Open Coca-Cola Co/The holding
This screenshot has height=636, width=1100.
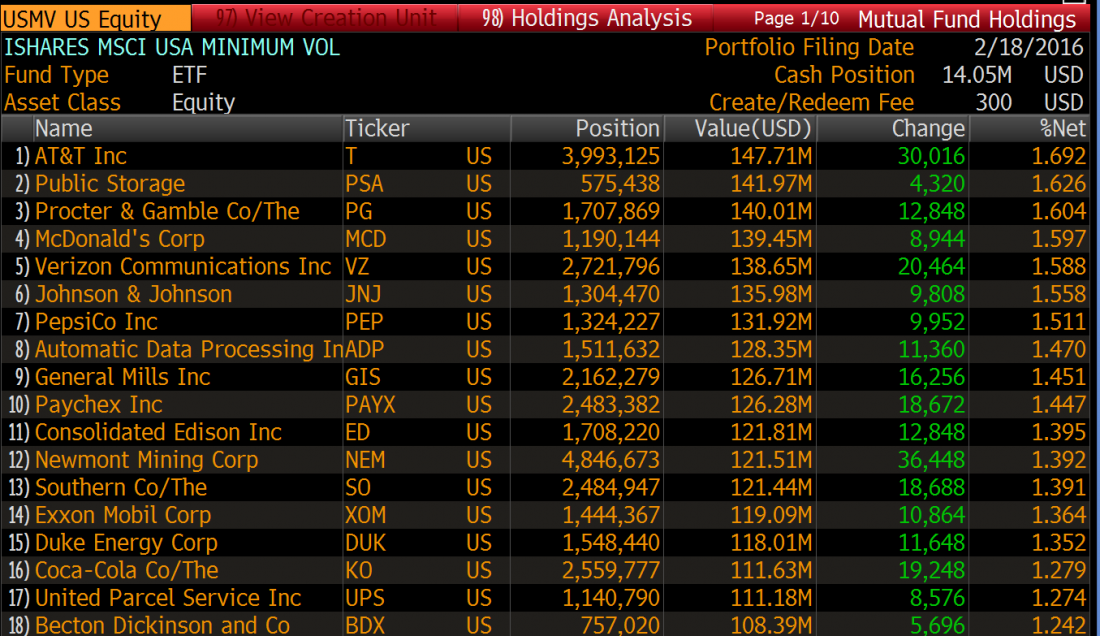(x=126, y=570)
